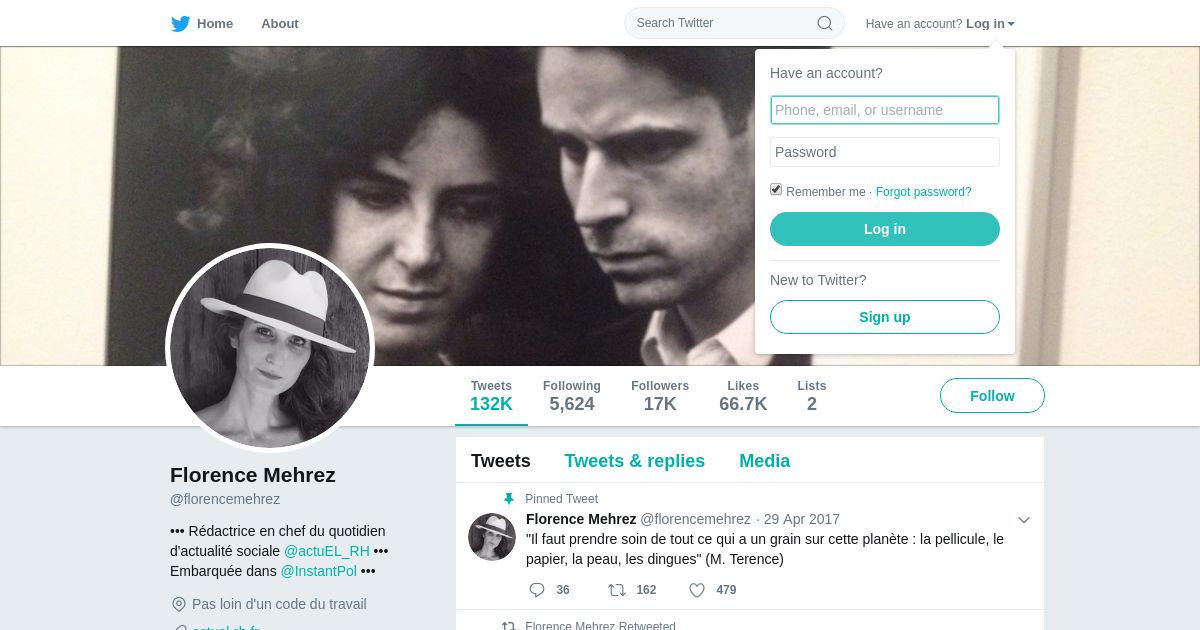The image size is (1200, 630).
Task: Toggle the Remember me checkbox
Action: coord(776,189)
